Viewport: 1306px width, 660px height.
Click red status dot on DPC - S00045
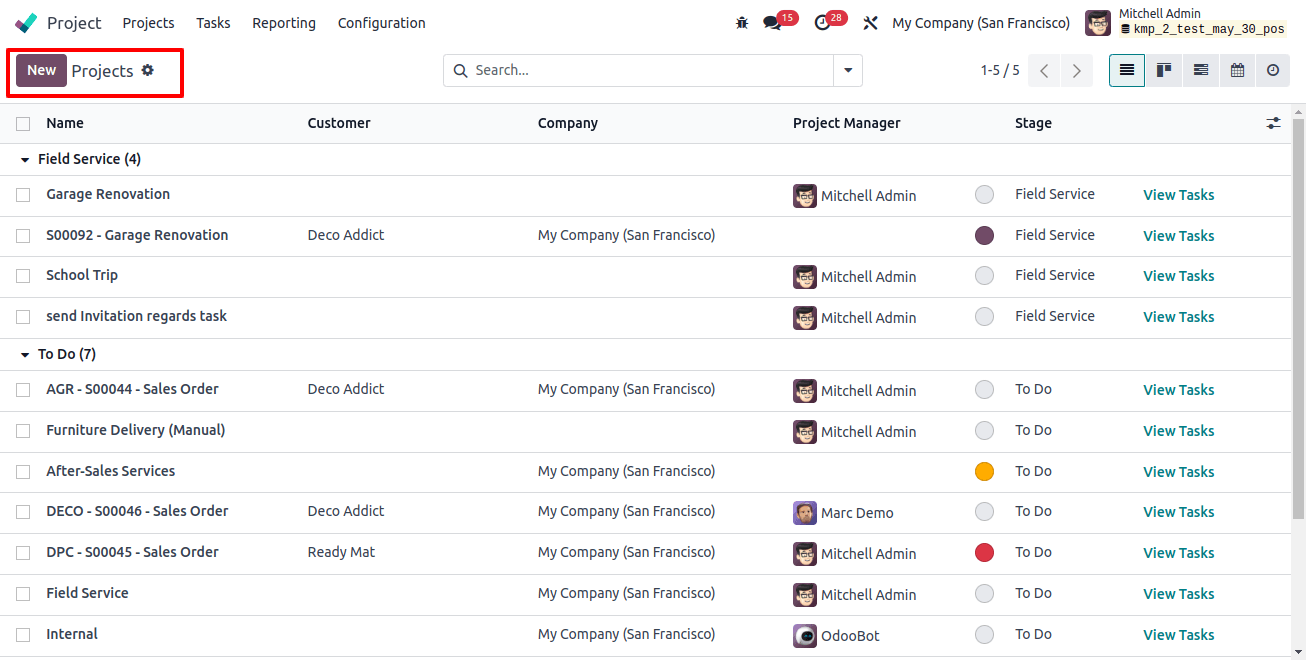[x=984, y=553]
